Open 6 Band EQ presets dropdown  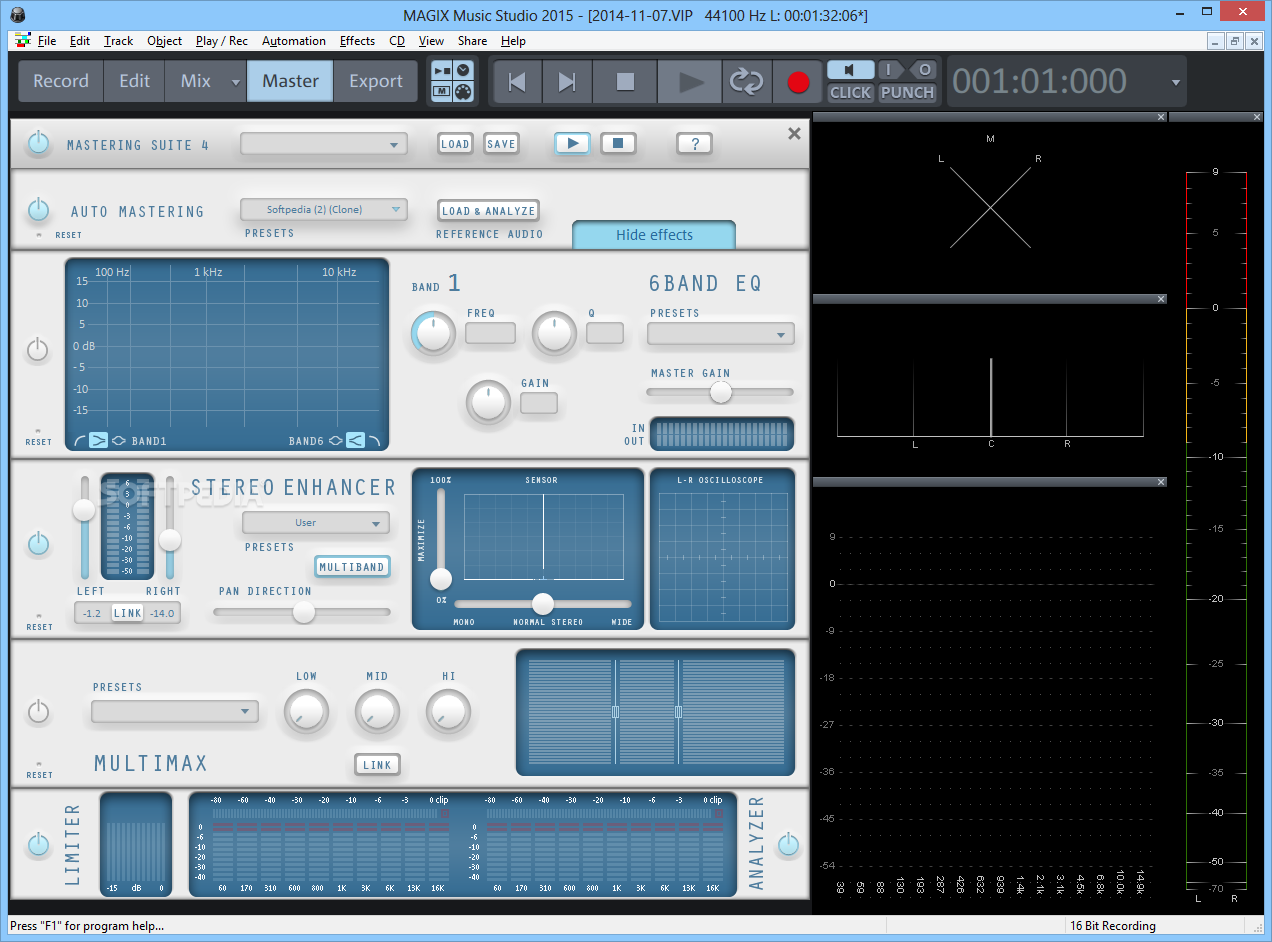[x=721, y=334]
